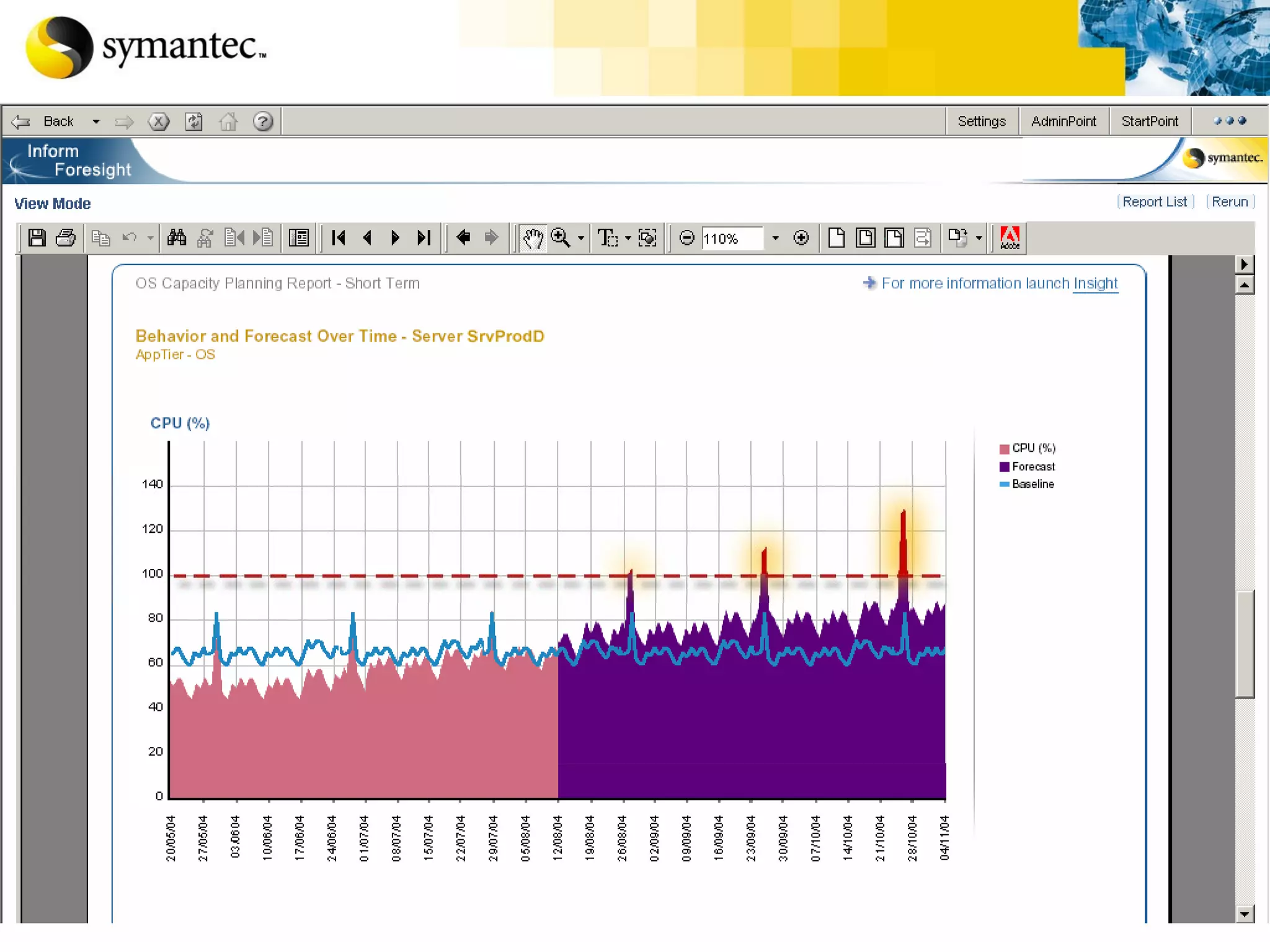The height and width of the screenshot is (952, 1270).
Task: Click the Rerun link
Action: 1230,202
